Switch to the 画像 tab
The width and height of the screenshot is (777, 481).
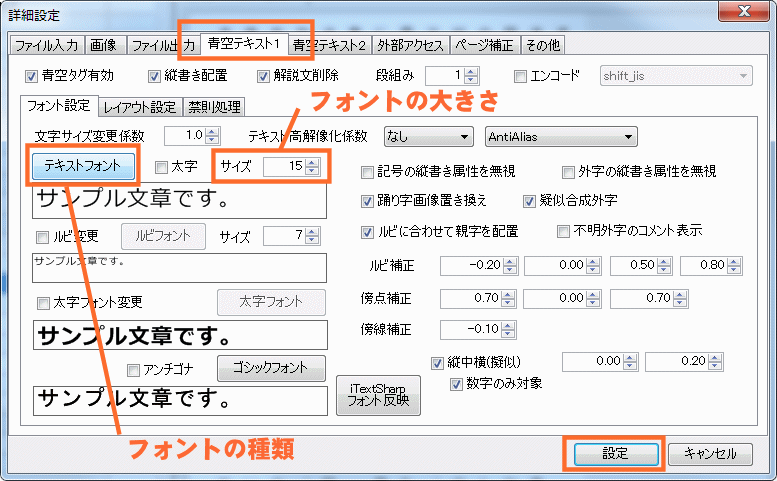(x=102, y=45)
